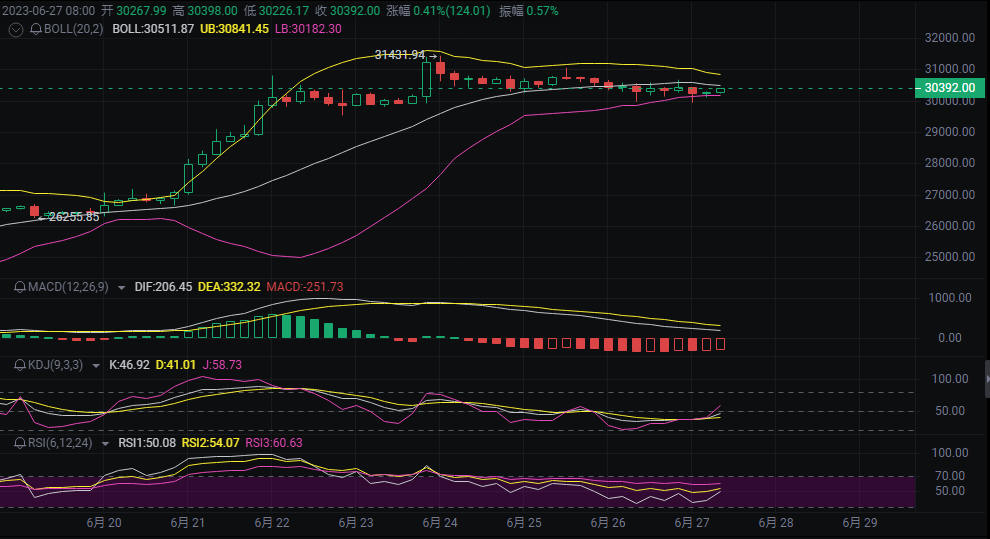This screenshot has width=990, height=539.
Task: Open the MACD indicator dropdown arrow
Action: coord(121,288)
